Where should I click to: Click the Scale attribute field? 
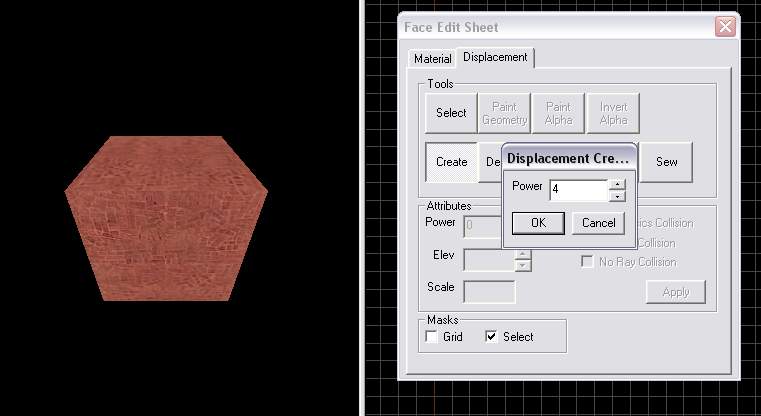[x=490, y=291]
